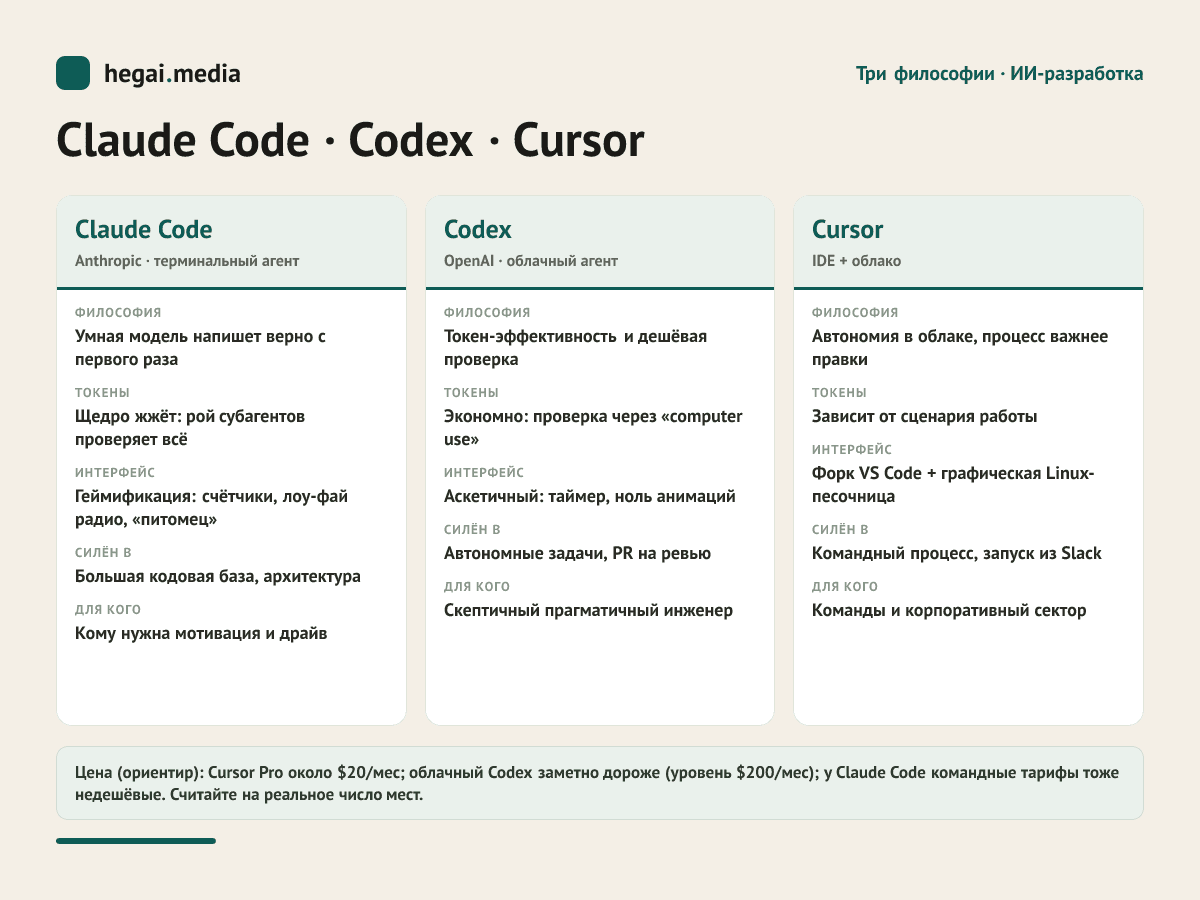
Task: Click the "Три философии · ИИ-разработка" header label
Action: click(x=1000, y=74)
